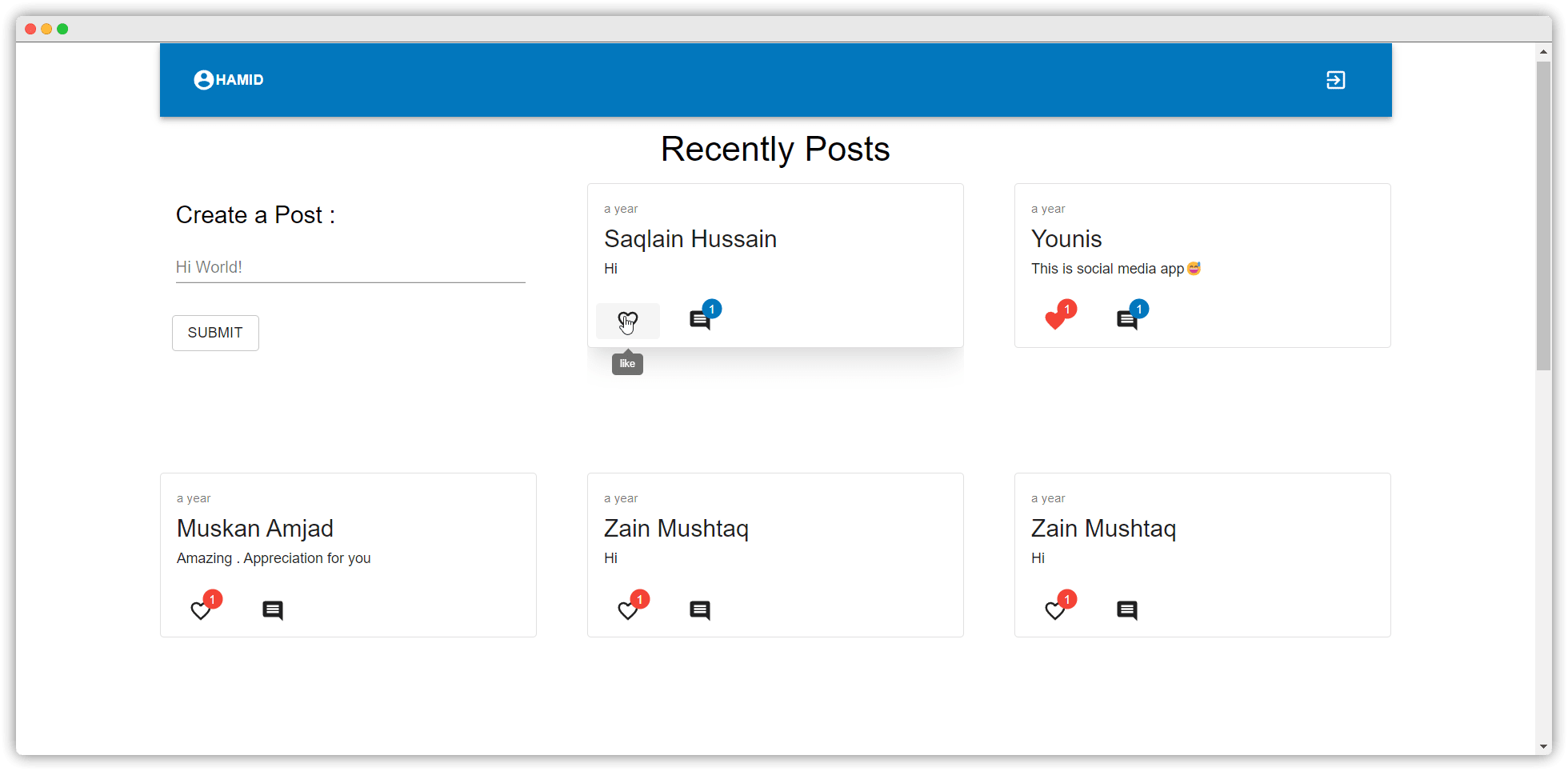Click the scrollbar up arrow
This screenshot has width=1568, height=771.
click(1543, 52)
